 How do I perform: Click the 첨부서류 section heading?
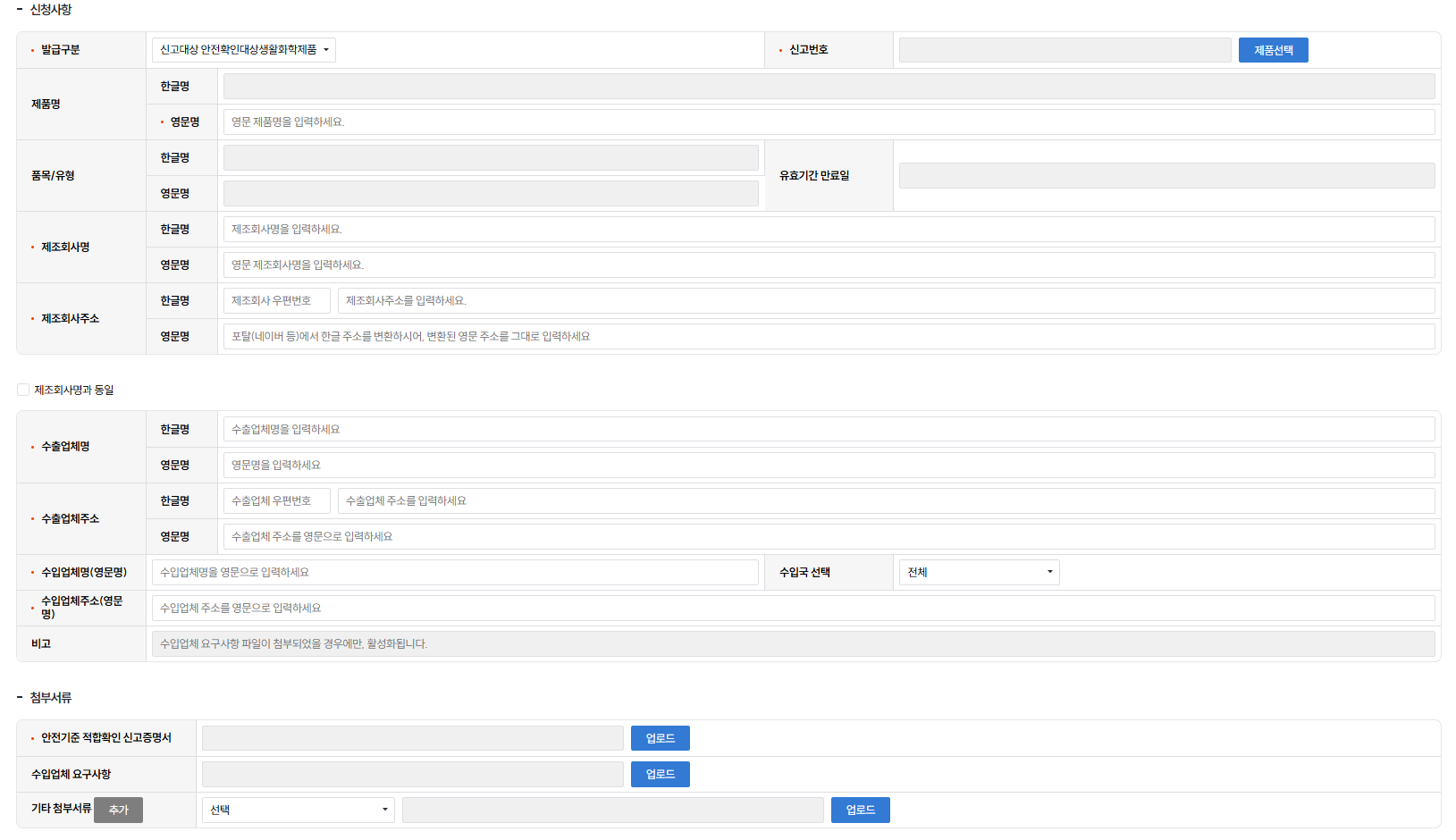(50, 697)
